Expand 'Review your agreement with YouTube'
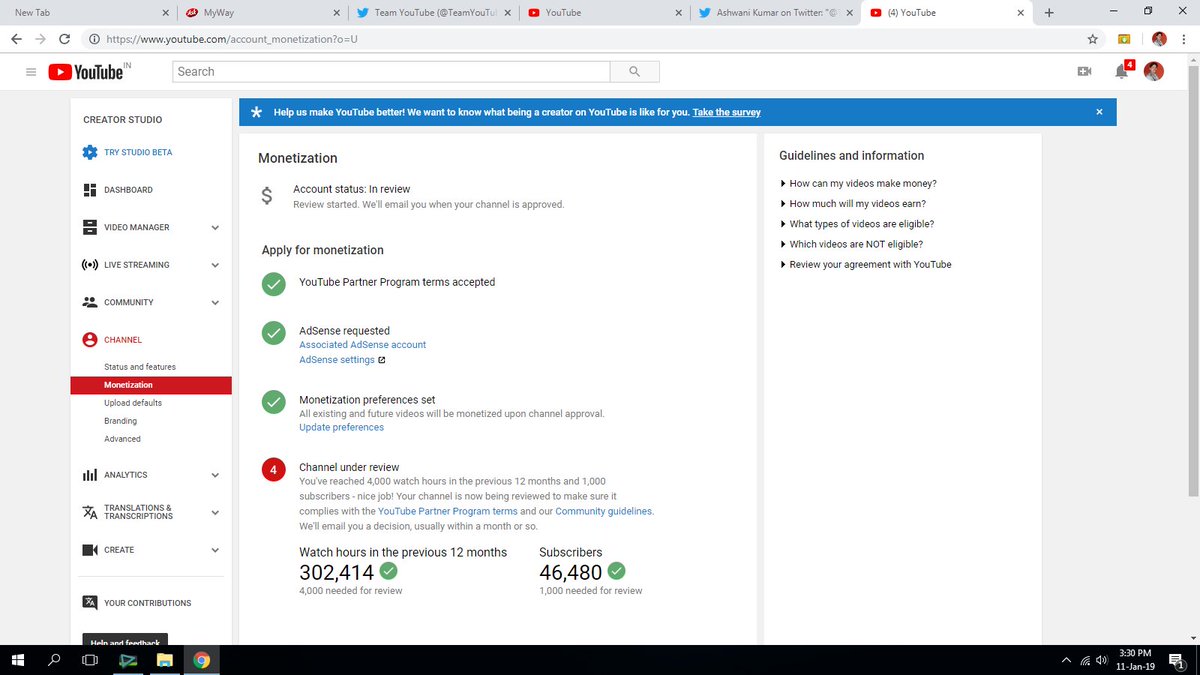 coord(866,265)
